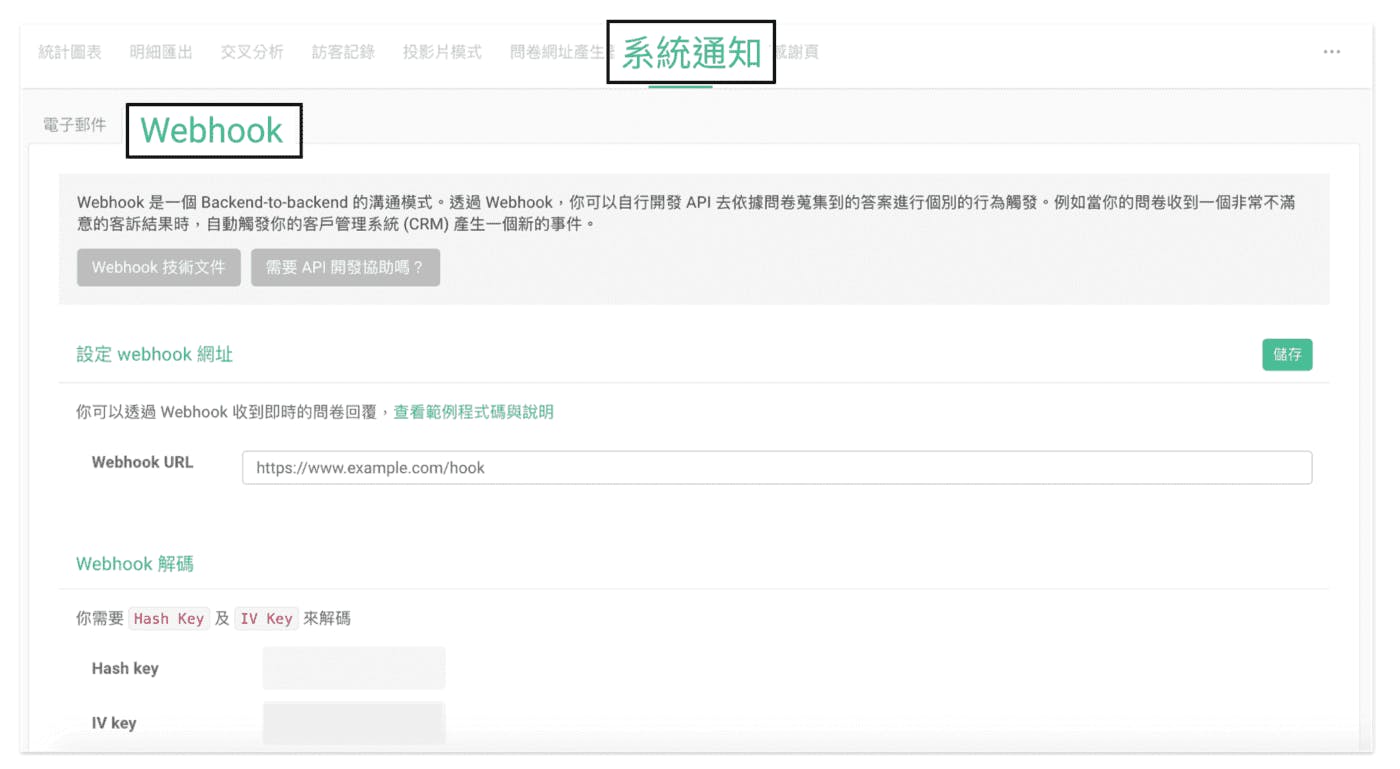The width and height of the screenshot is (1400, 769).
Task: Open the more options ellipsis menu
Action: point(1331,52)
